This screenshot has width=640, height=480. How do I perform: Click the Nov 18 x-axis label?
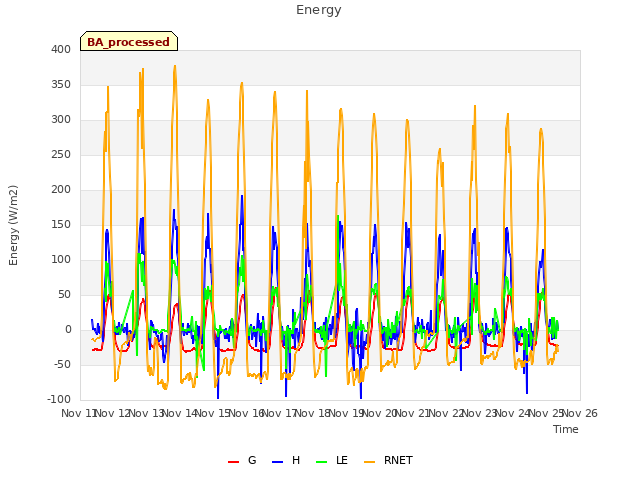pyautogui.click(x=313, y=413)
